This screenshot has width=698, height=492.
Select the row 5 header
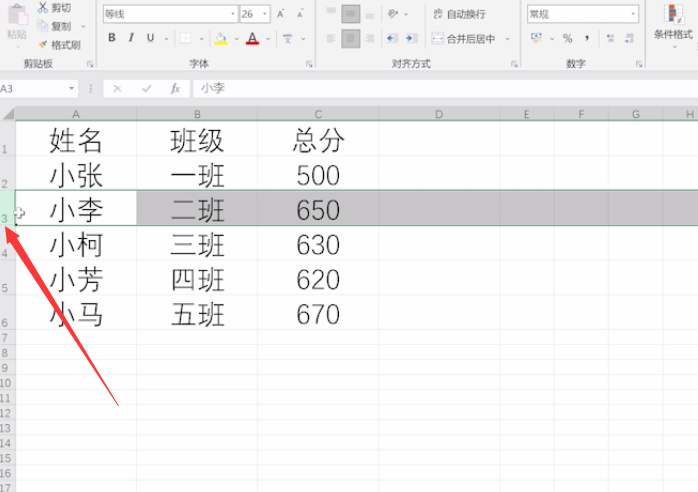6,288
